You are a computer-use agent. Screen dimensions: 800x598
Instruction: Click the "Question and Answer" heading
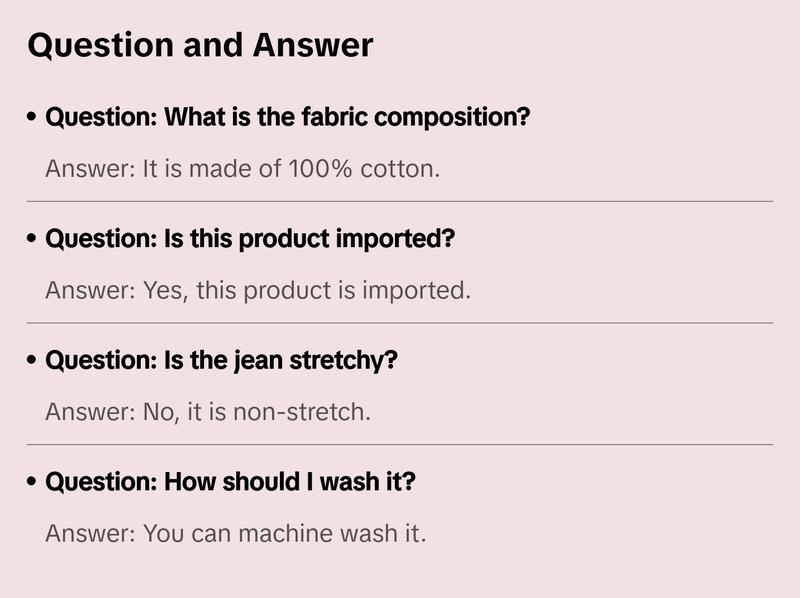tap(200, 45)
